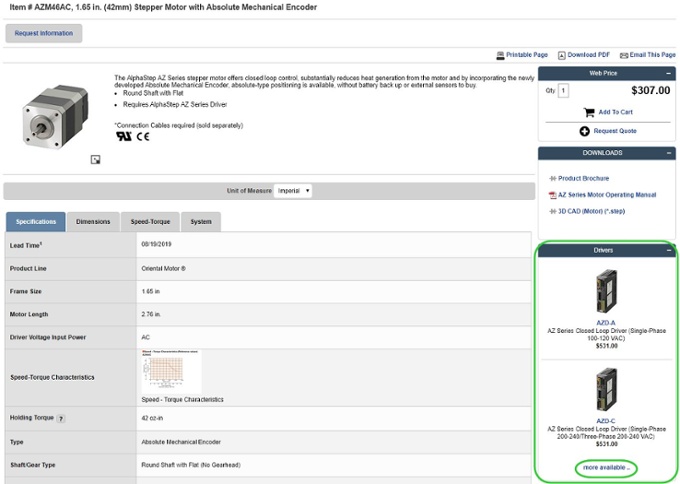The height and width of the screenshot is (484, 680).
Task: Open the Speed-Torque tab
Action: (x=148, y=222)
